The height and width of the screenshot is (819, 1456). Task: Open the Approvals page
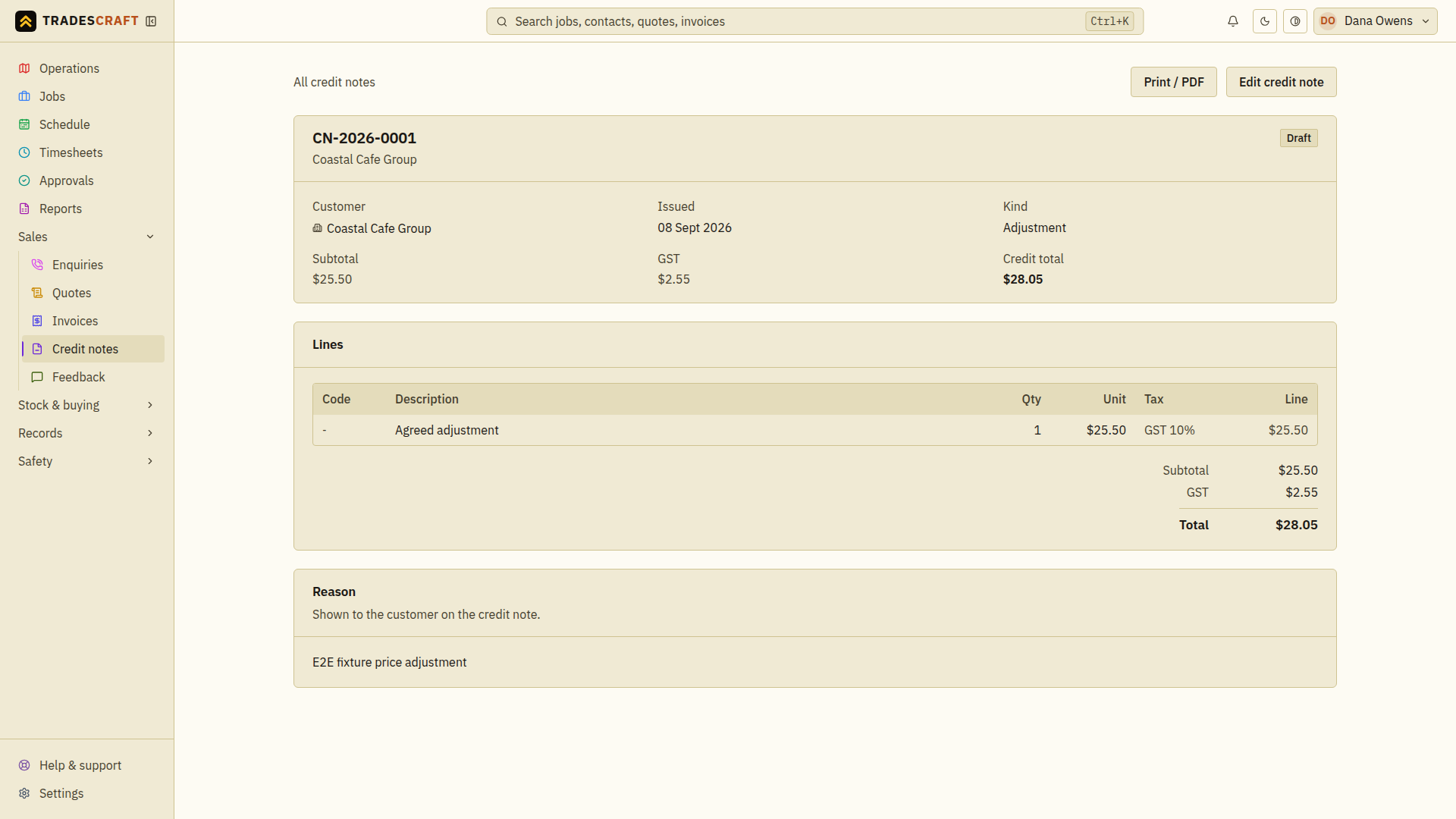(x=86, y=180)
